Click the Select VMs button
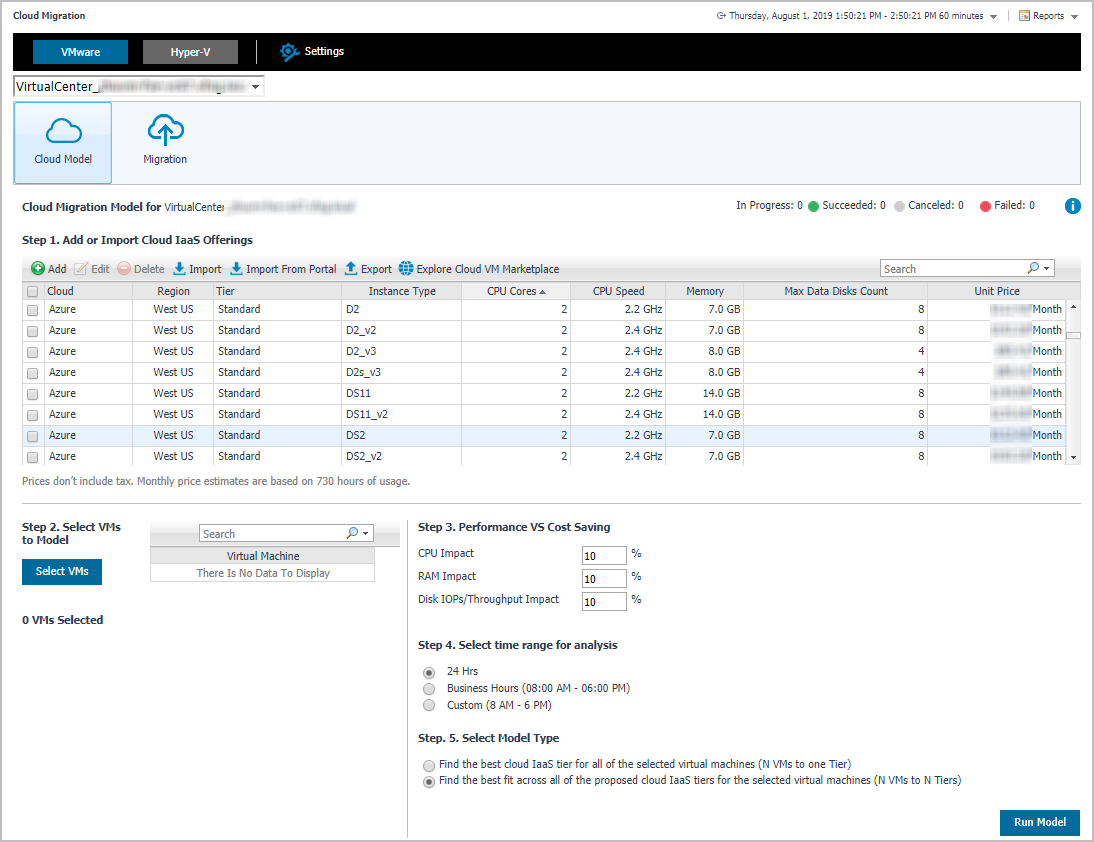The image size is (1094, 842). 62,571
